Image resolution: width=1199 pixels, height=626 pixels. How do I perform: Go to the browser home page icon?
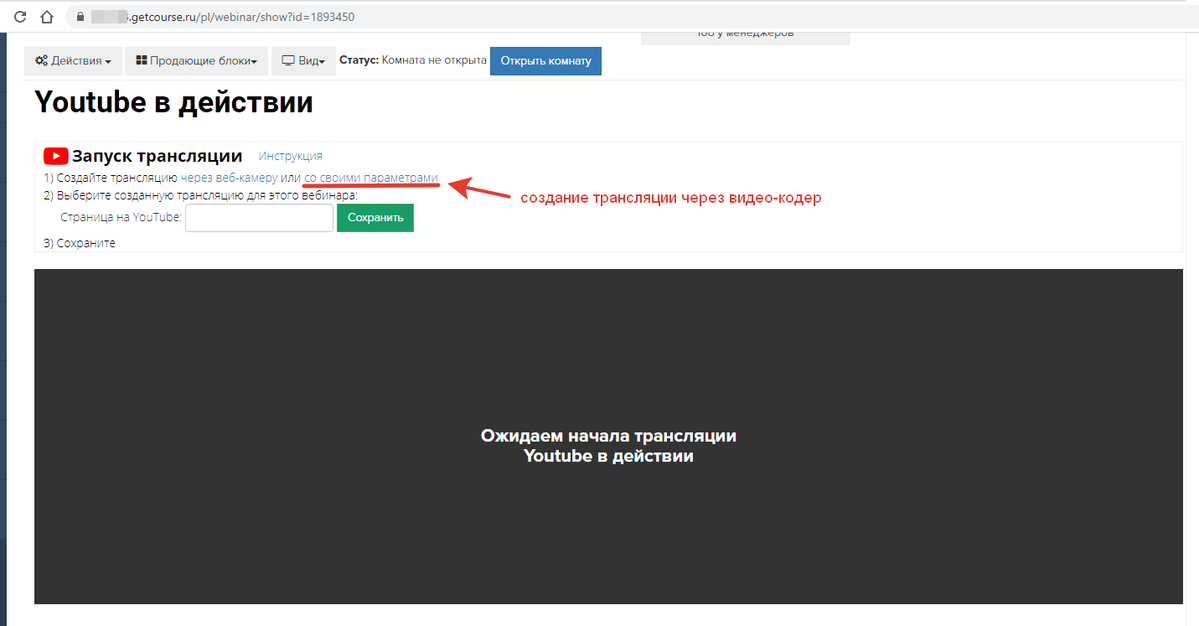click(47, 17)
